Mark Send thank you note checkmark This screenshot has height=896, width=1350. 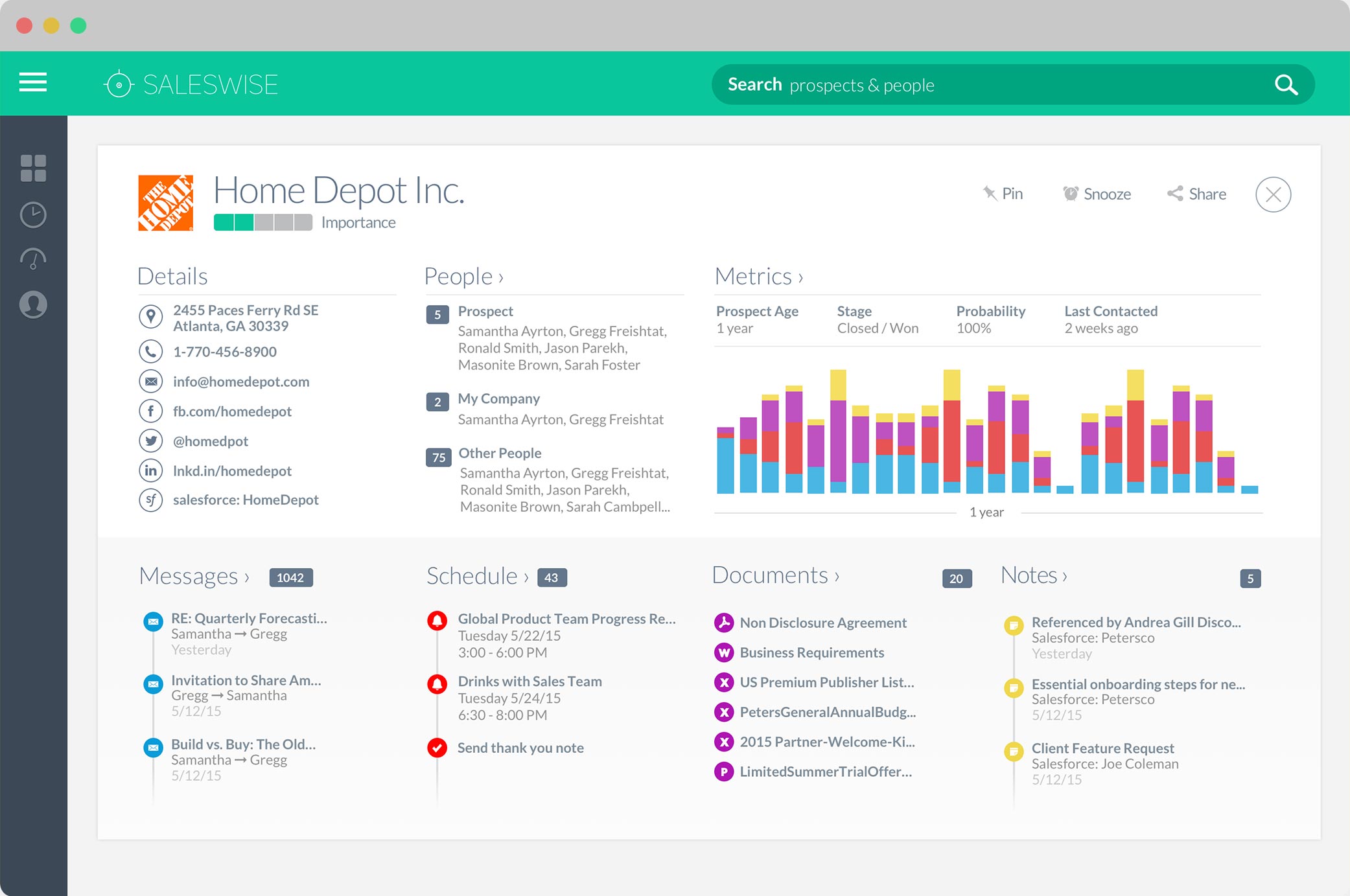(437, 748)
